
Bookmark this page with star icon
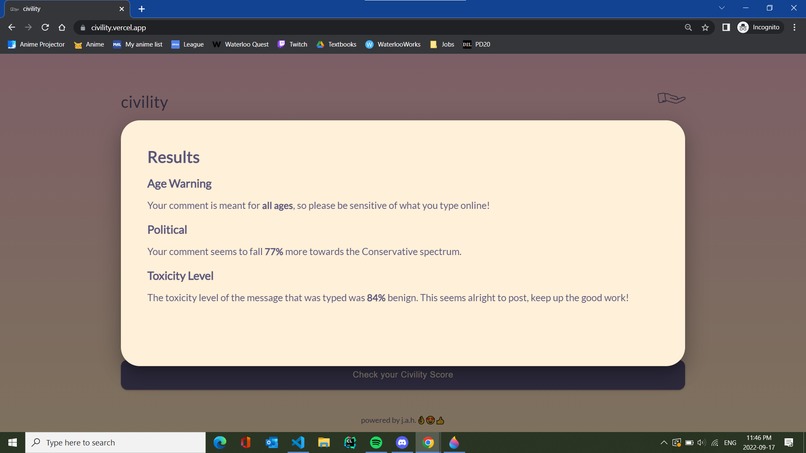pyautogui.click(x=705, y=27)
